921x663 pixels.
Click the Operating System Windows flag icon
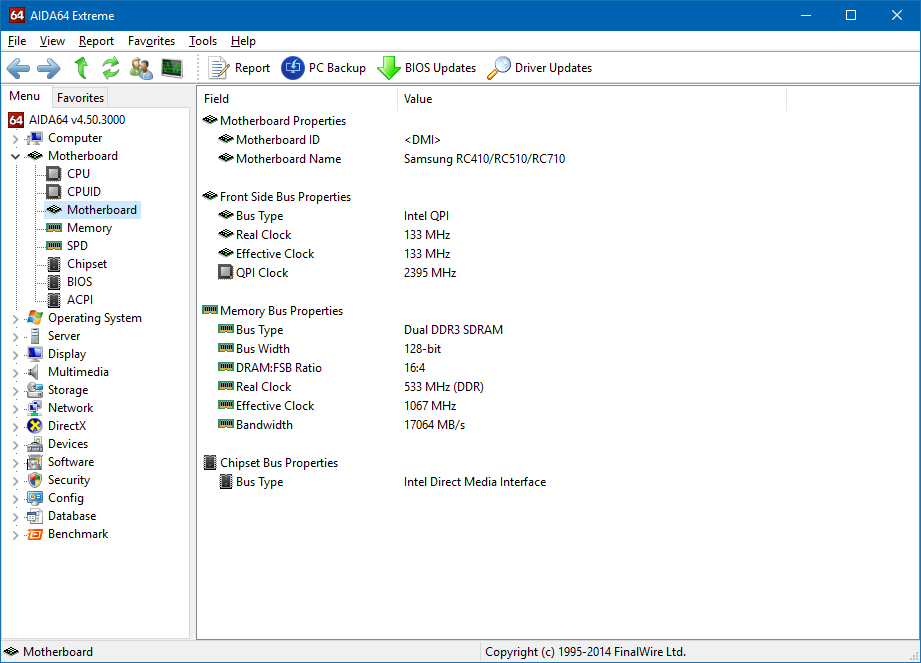click(35, 318)
